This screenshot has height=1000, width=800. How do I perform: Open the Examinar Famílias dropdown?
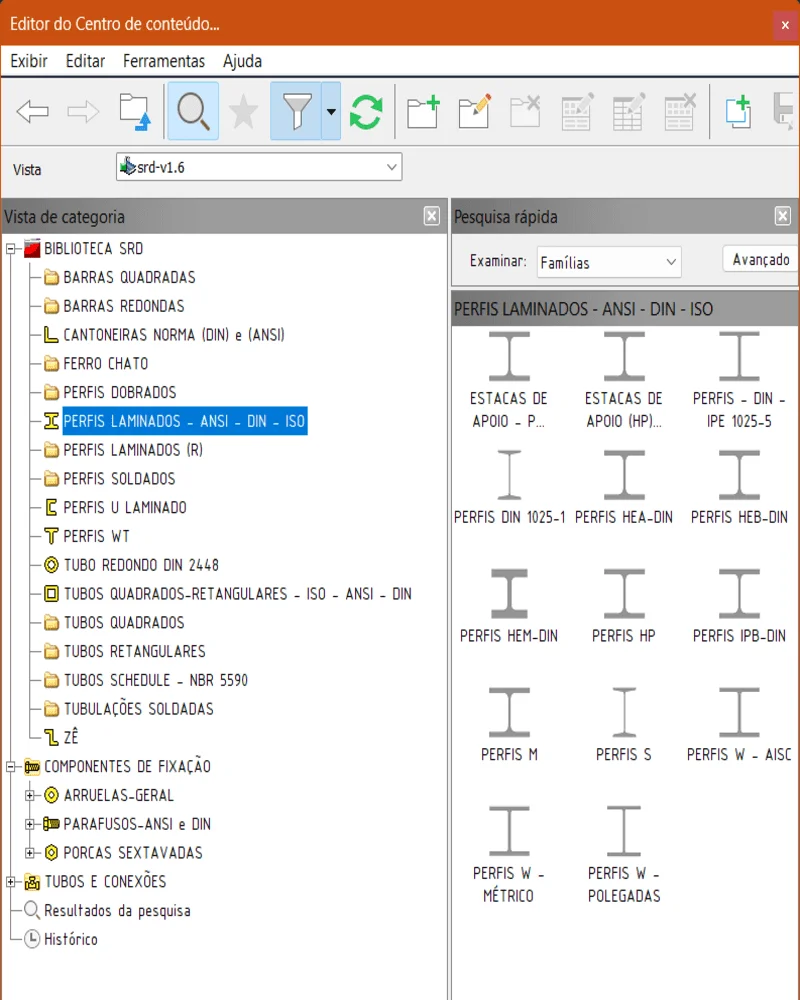click(608, 262)
